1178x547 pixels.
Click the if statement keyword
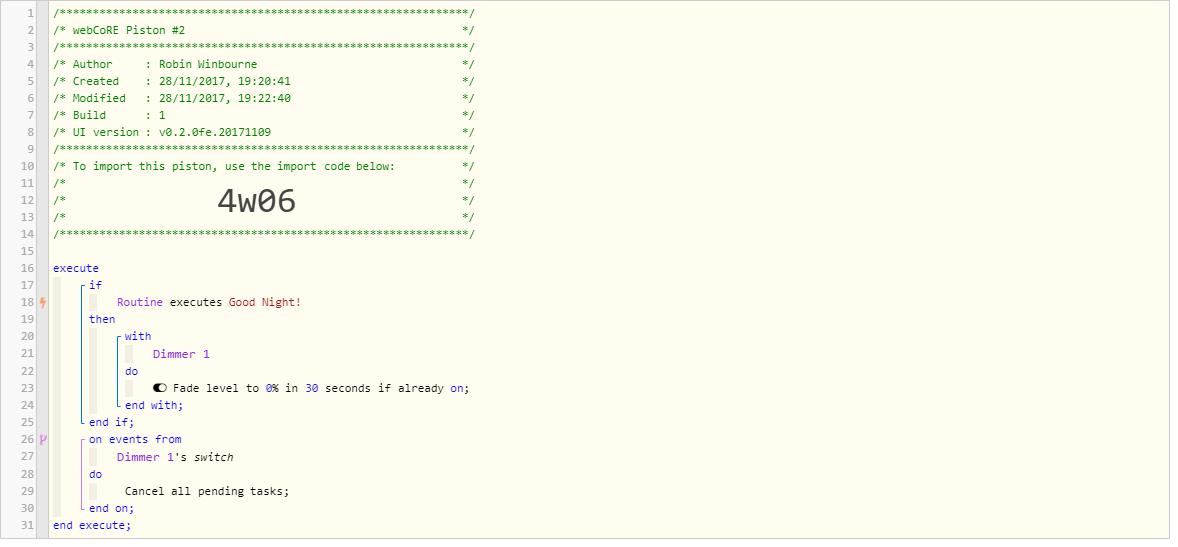(95, 286)
